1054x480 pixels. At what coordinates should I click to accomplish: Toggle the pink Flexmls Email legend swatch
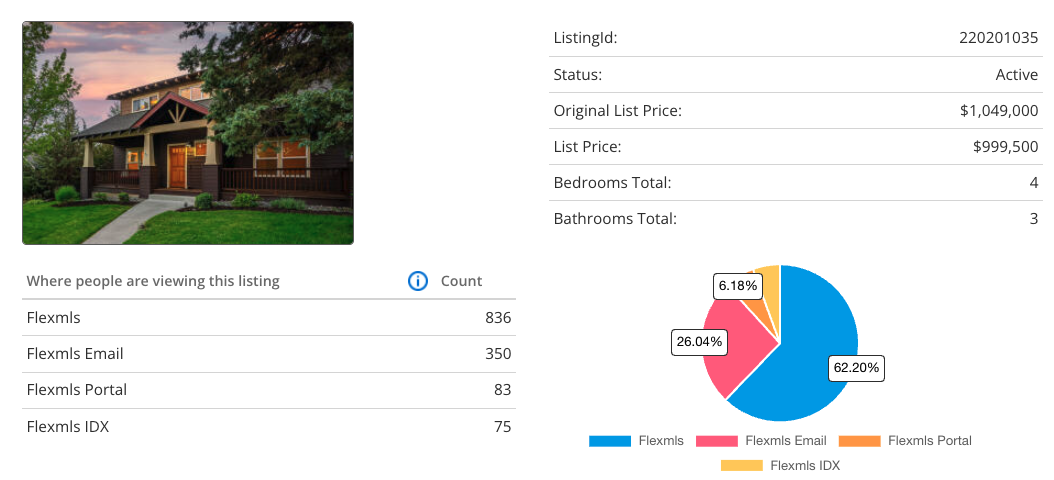point(716,441)
